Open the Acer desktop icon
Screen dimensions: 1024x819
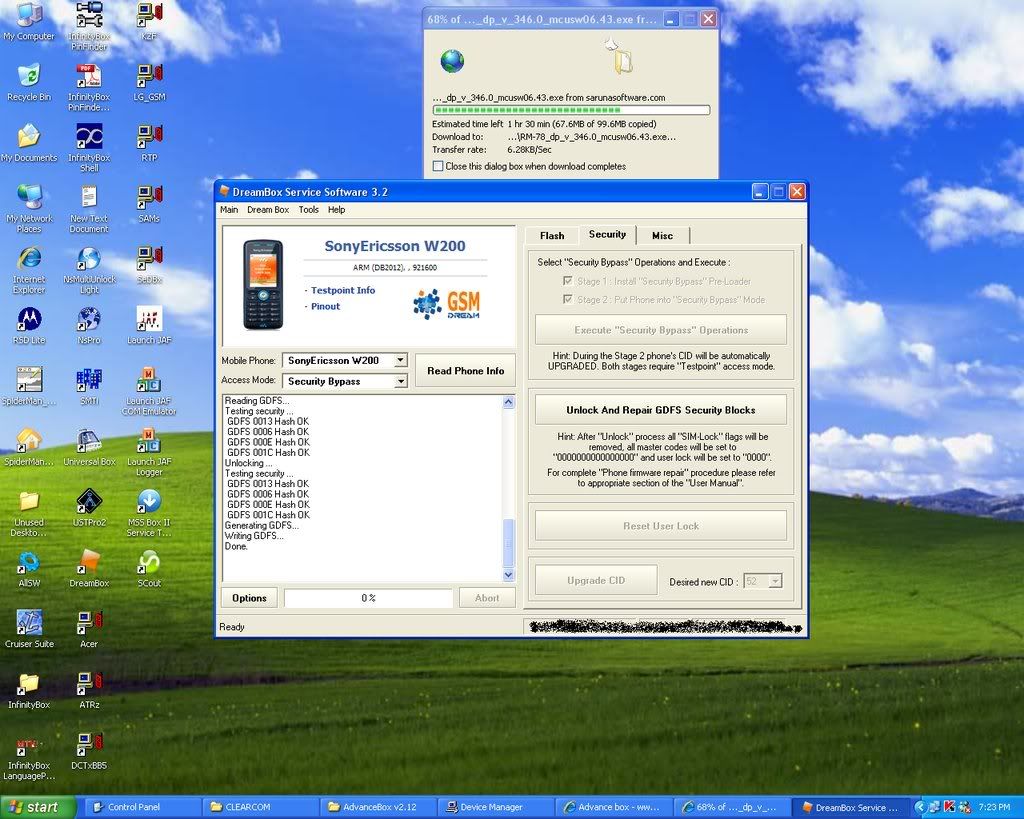click(89, 628)
